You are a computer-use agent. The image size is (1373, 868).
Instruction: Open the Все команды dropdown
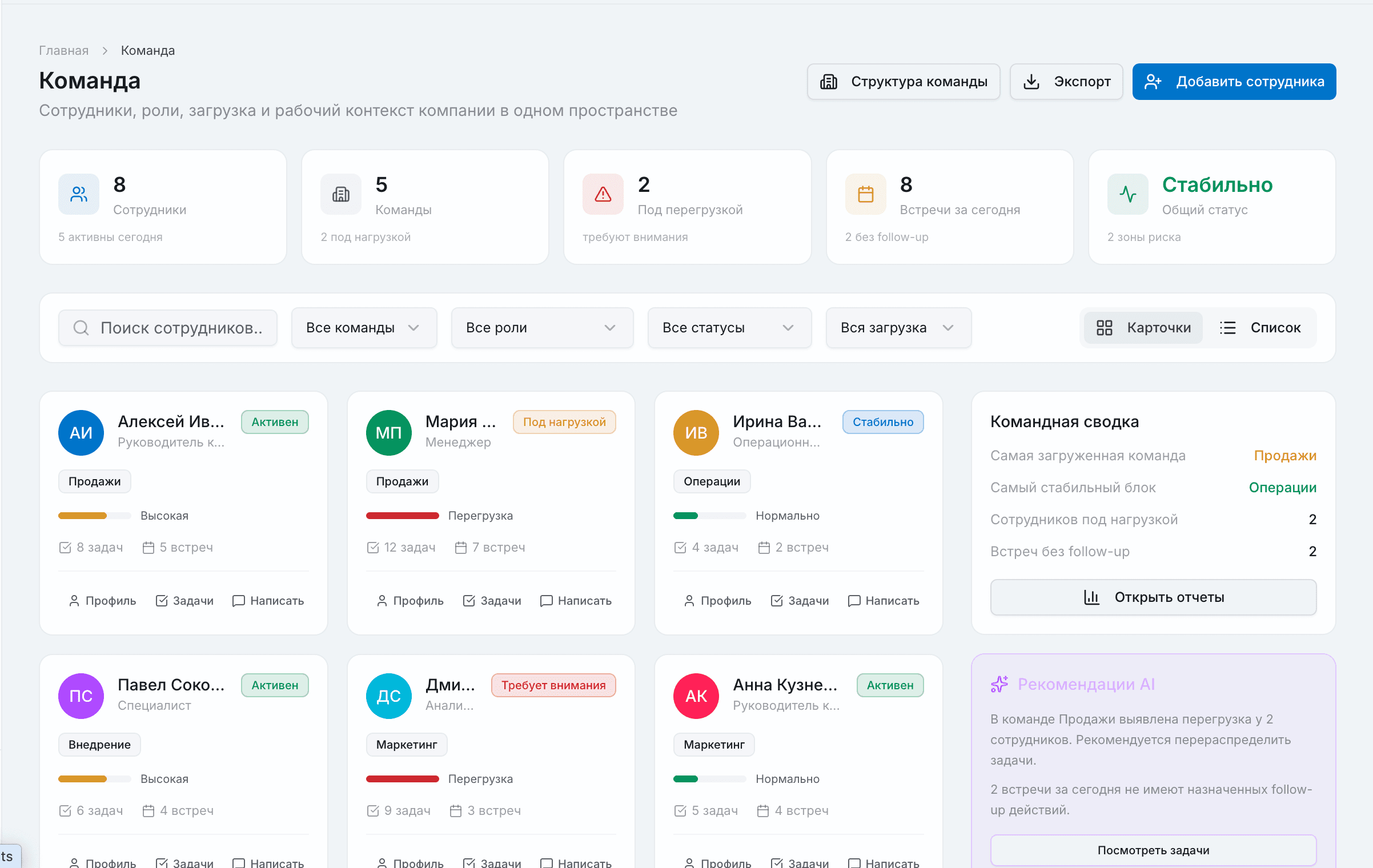364,327
